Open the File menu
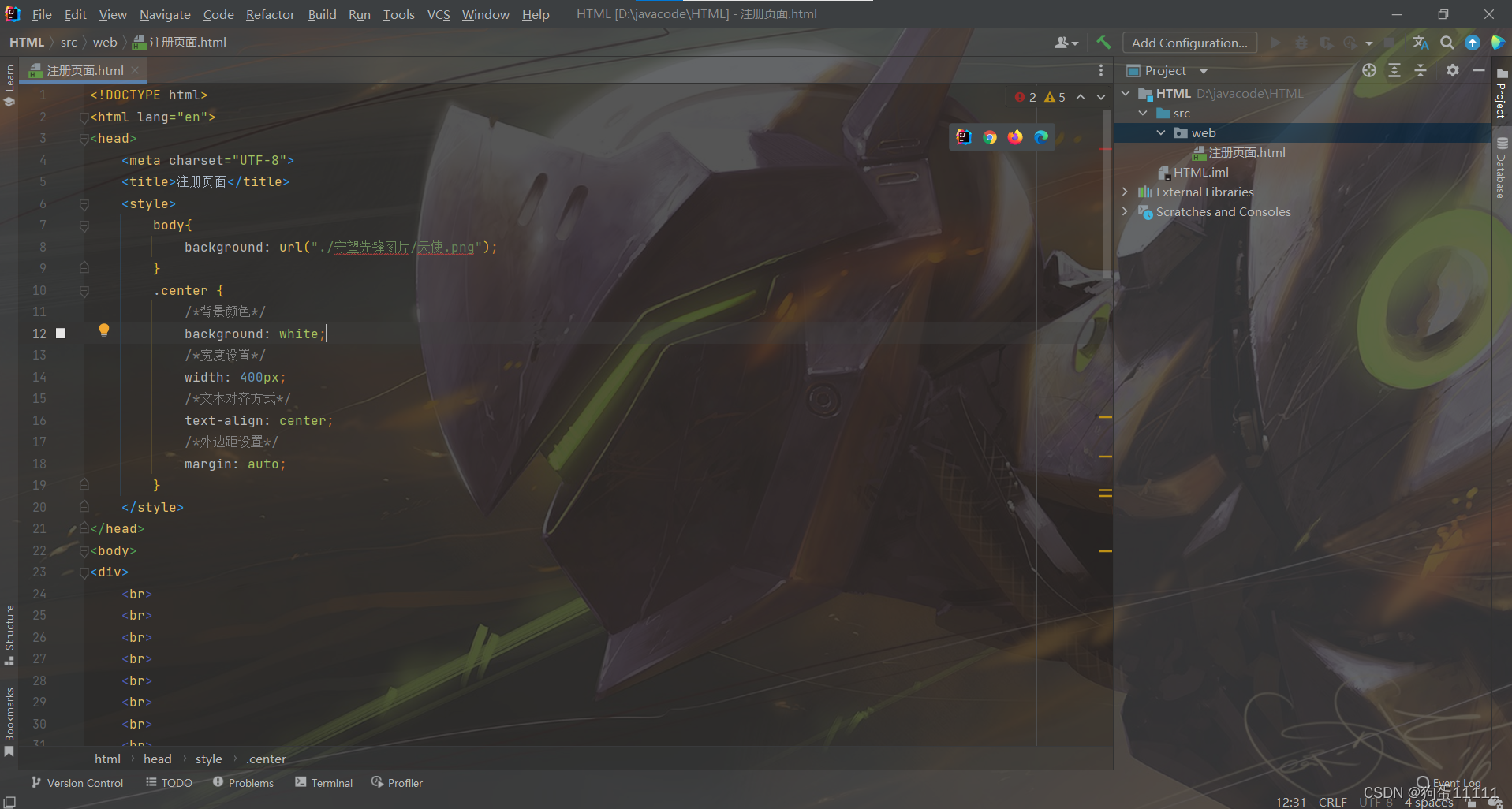Viewport: 1512px width, 809px height. pyautogui.click(x=42, y=14)
